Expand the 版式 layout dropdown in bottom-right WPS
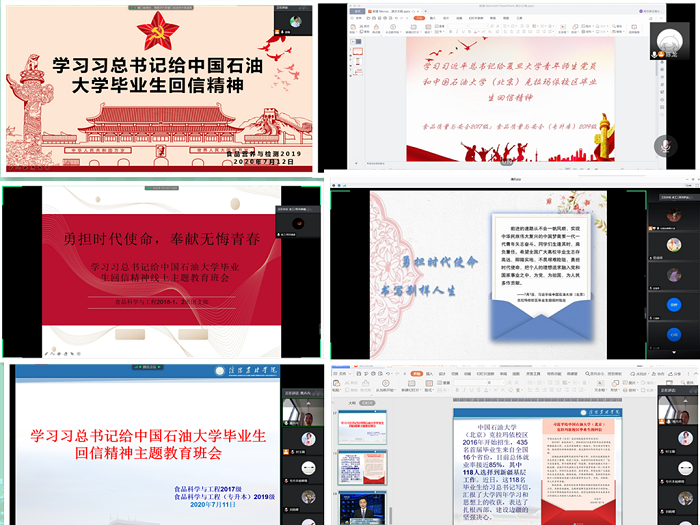 pyautogui.click(x=429, y=391)
